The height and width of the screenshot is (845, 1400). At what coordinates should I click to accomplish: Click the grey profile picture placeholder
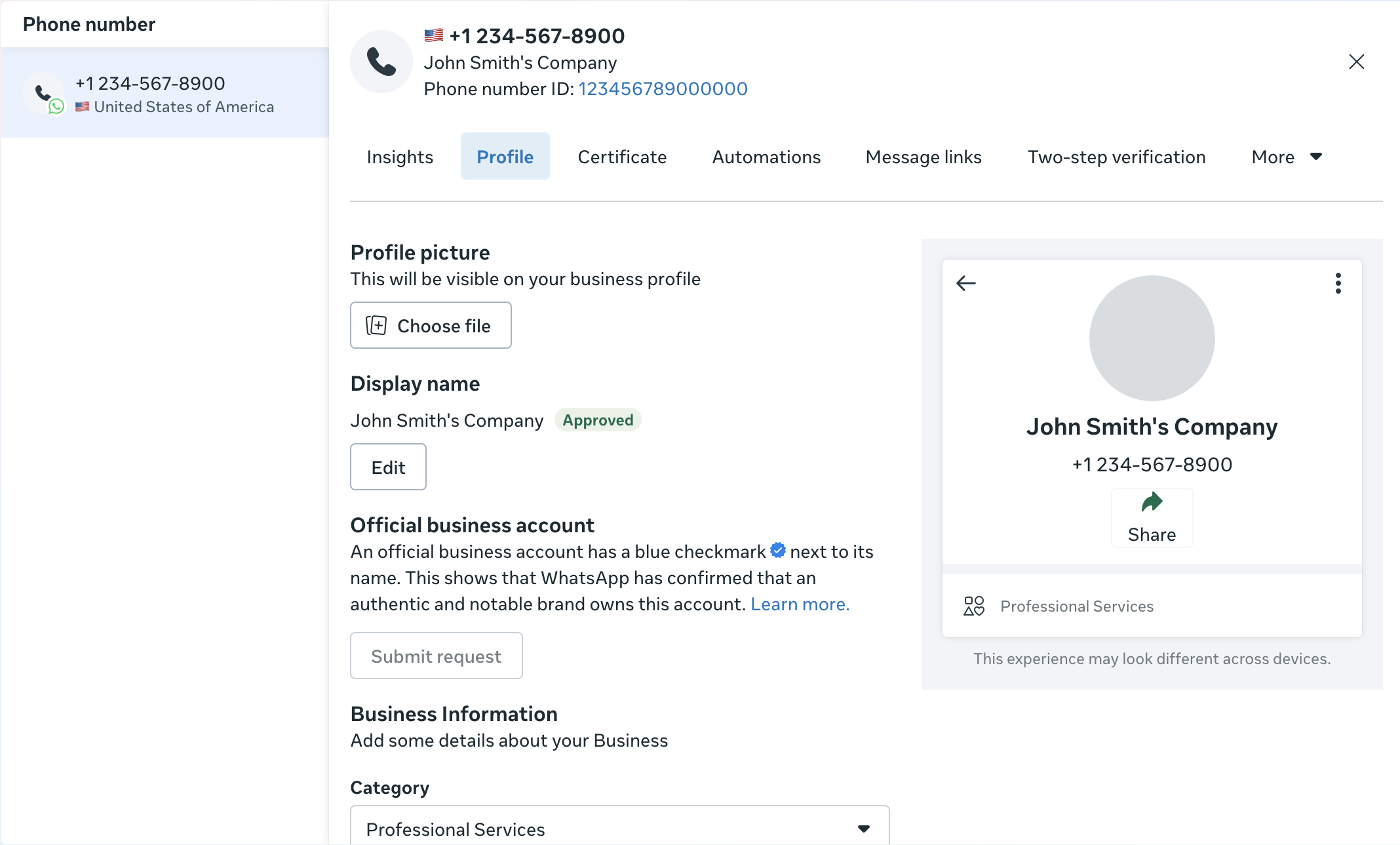click(x=1152, y=338)
